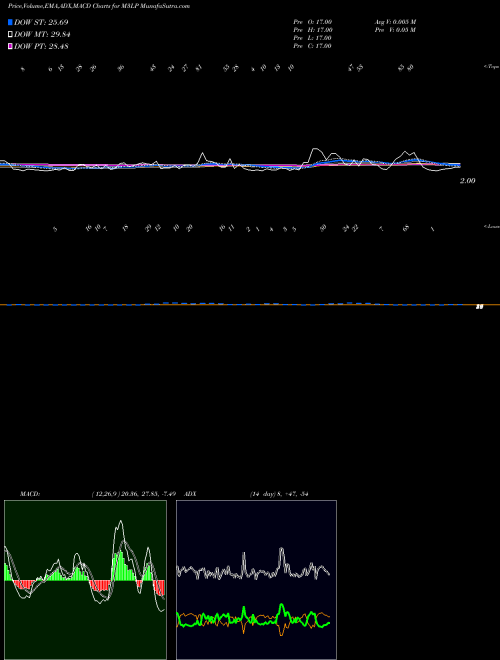Click the 'Pre V: 0.05 M' volume text
The height and width of the screenshot is (660, 500).
(396, 30)
